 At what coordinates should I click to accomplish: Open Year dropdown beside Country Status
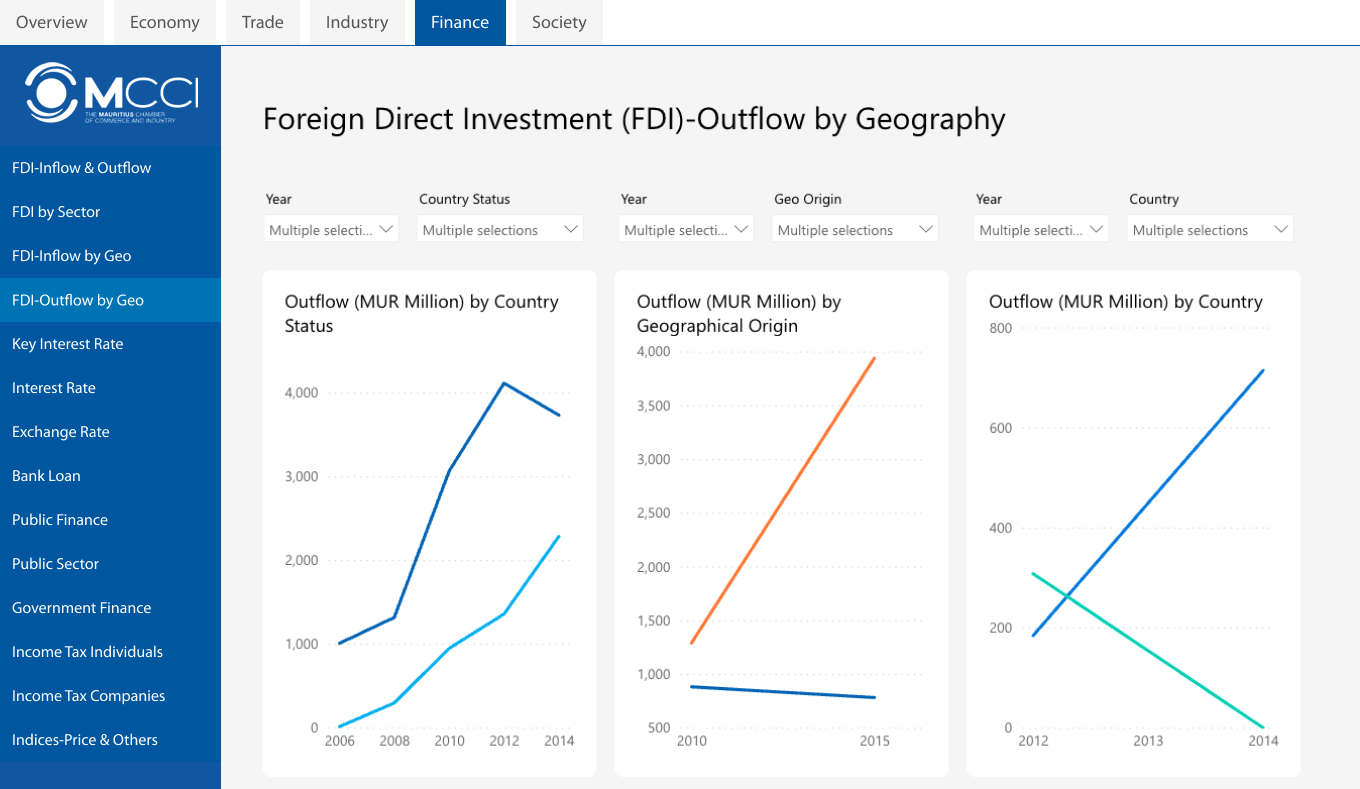[331, 230]
